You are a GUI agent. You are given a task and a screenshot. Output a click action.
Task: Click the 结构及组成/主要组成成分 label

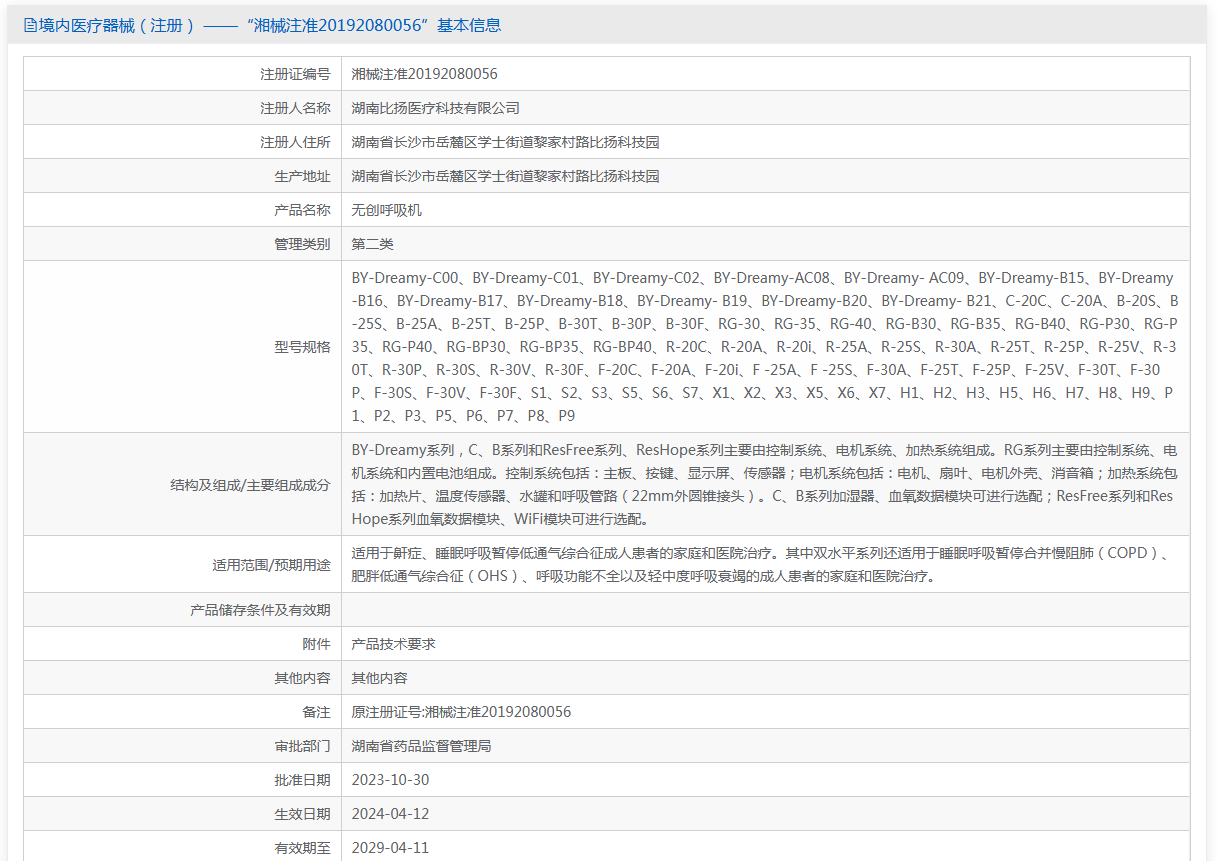pyautogui.click(x=250, y=485)
